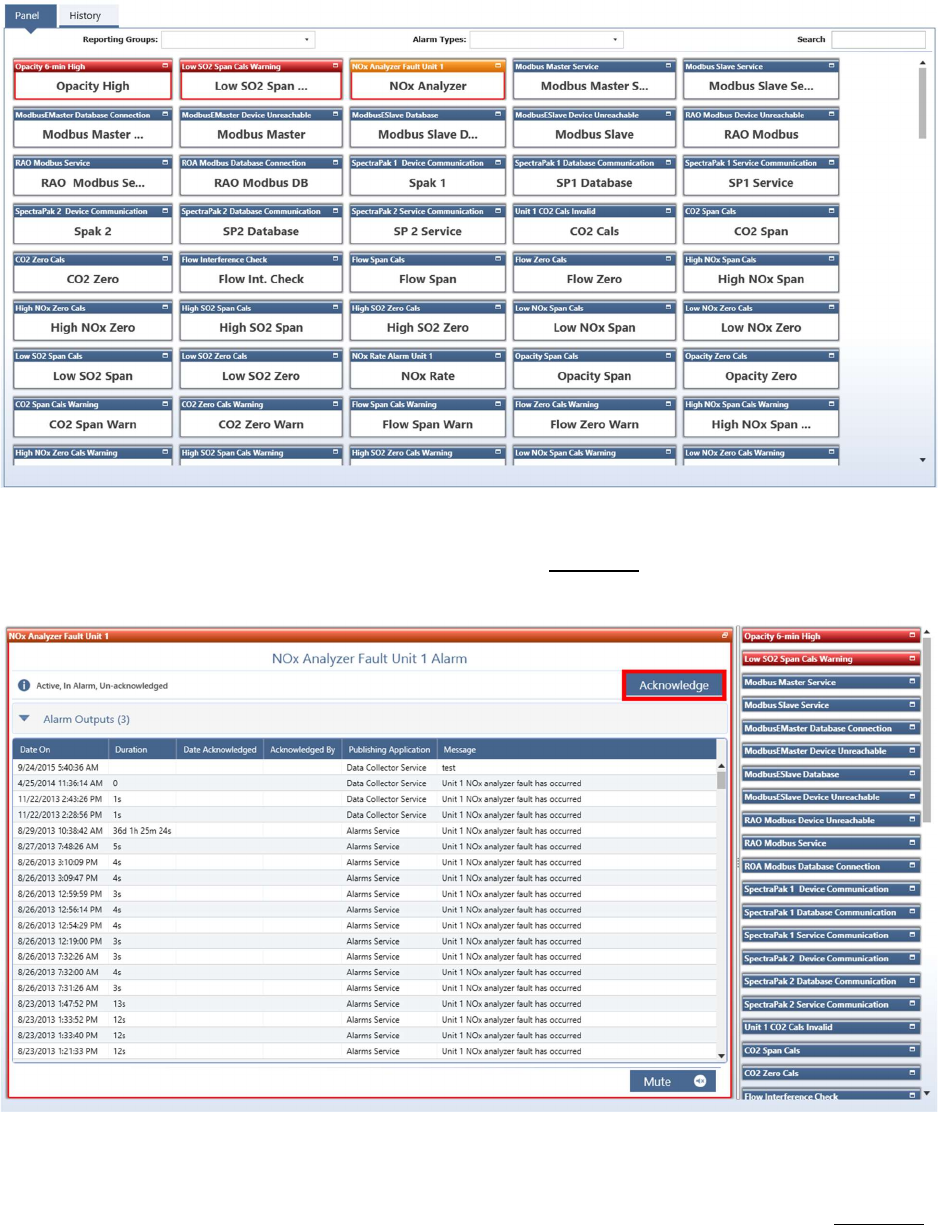Click minimize icon on RAO Modbus Device Unreachable tile
Image resolution: width=938 pixels, height=1225 pixels.
coord(832,115)
